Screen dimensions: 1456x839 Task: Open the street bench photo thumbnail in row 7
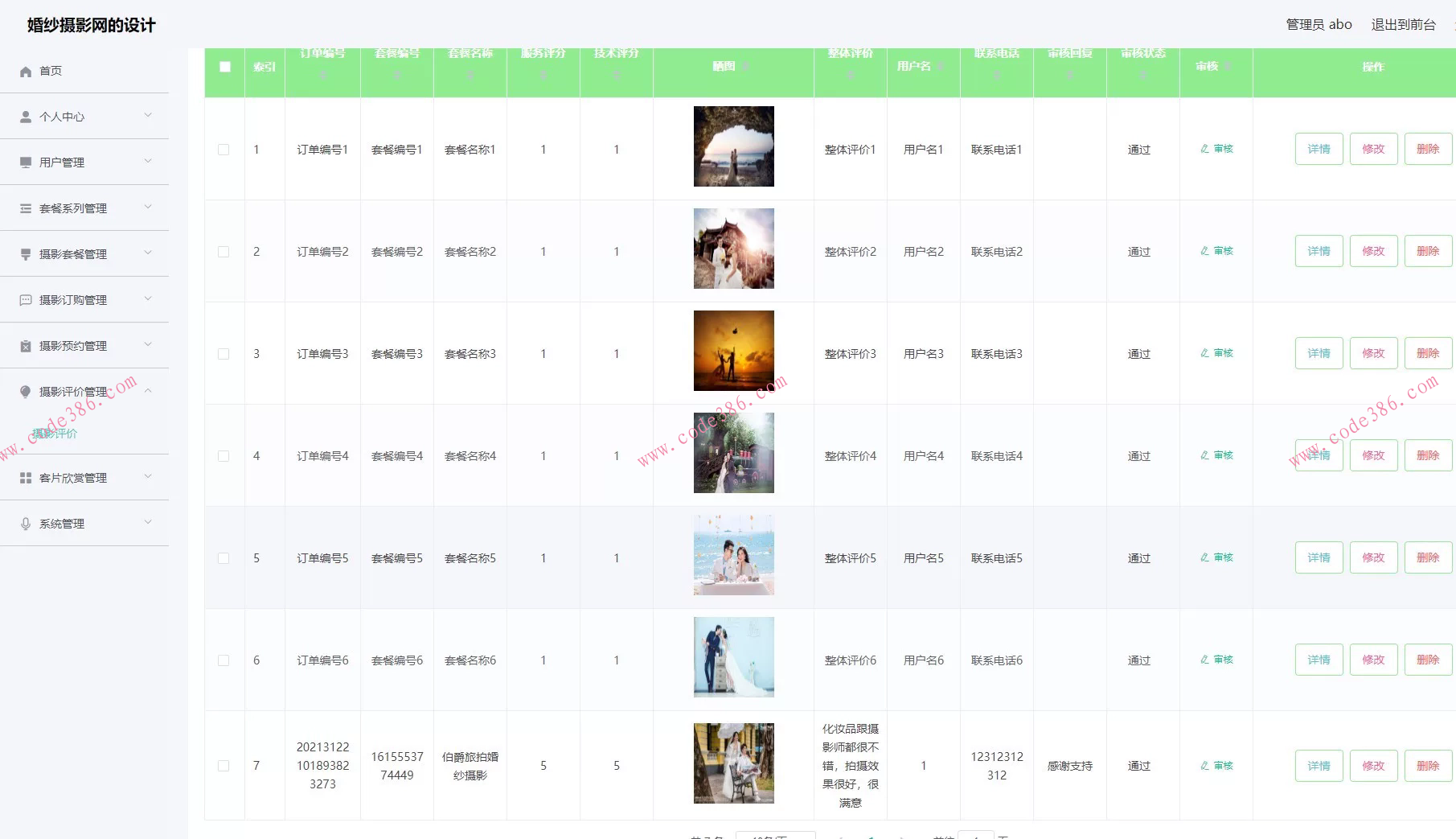tap(734, 763)
